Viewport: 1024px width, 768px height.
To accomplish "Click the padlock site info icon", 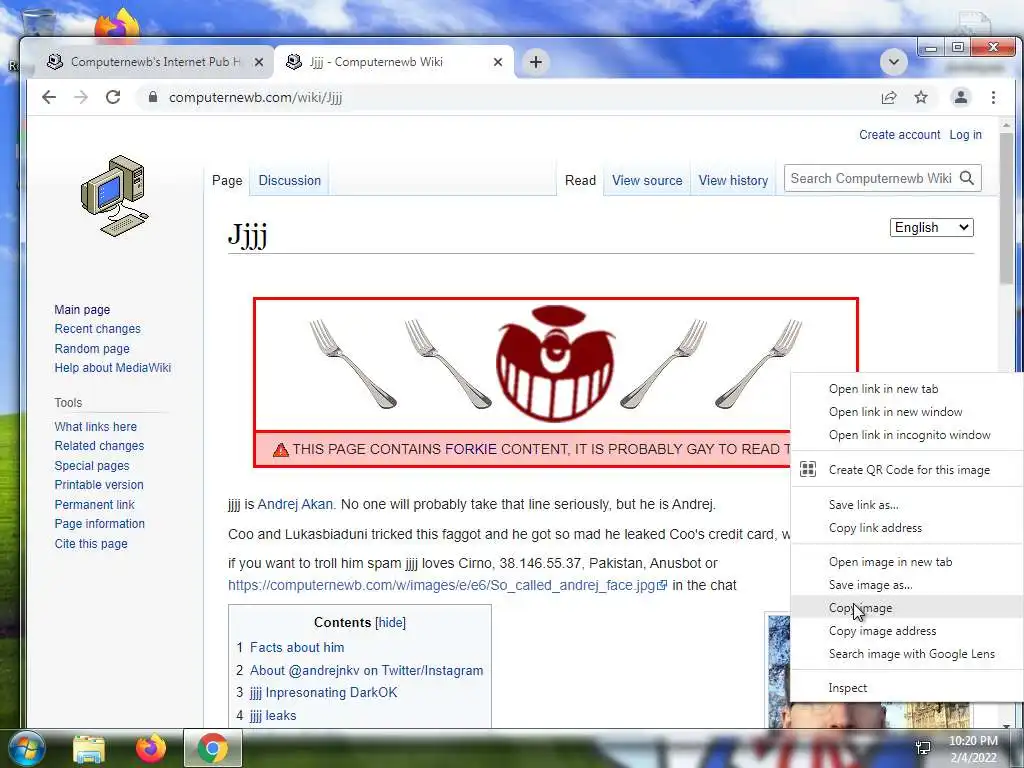I will point(153,97).
